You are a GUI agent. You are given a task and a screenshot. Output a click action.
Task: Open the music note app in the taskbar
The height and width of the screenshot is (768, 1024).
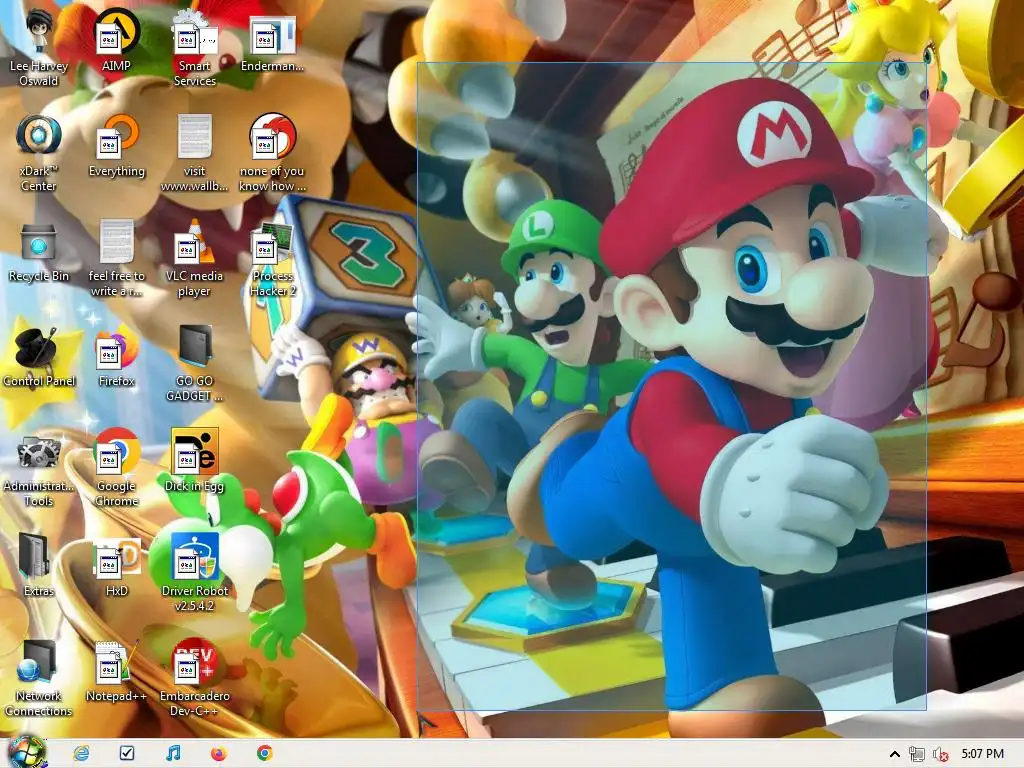coord(173,754)
